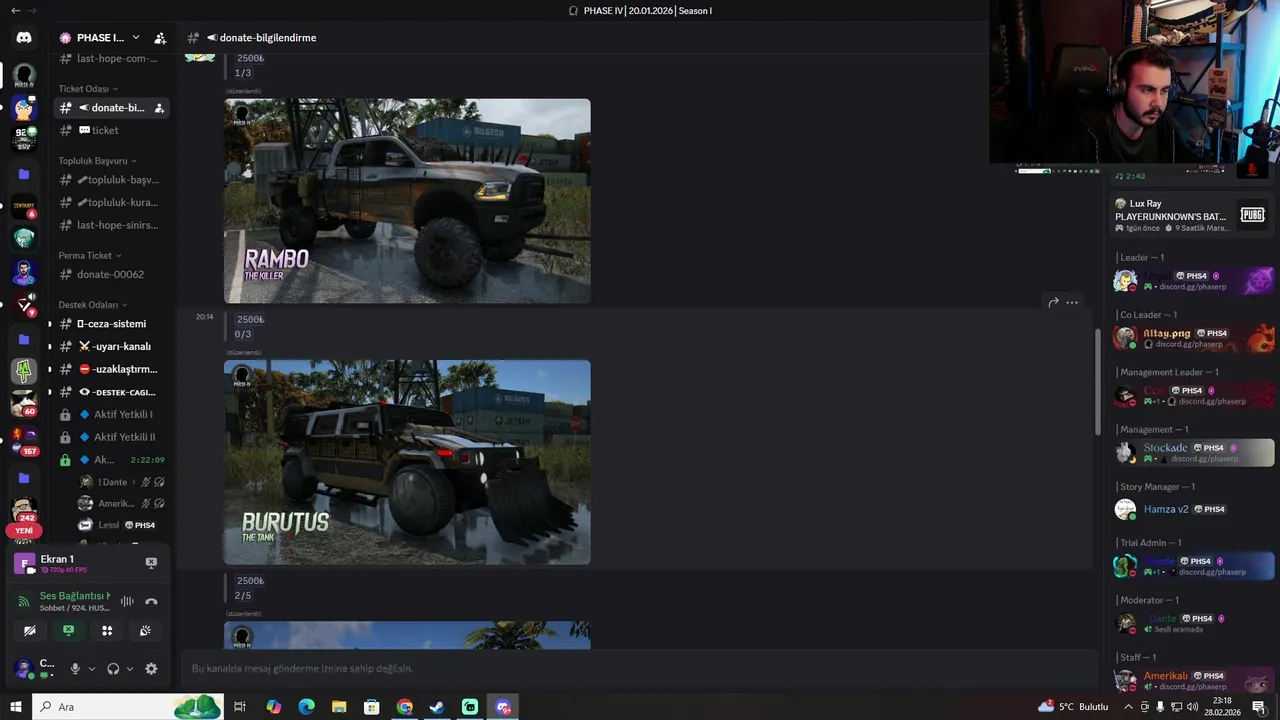Open weather widget showing 5°C Bulutlu
The width and height of the screenshot is (1280, 720).
1075,707
